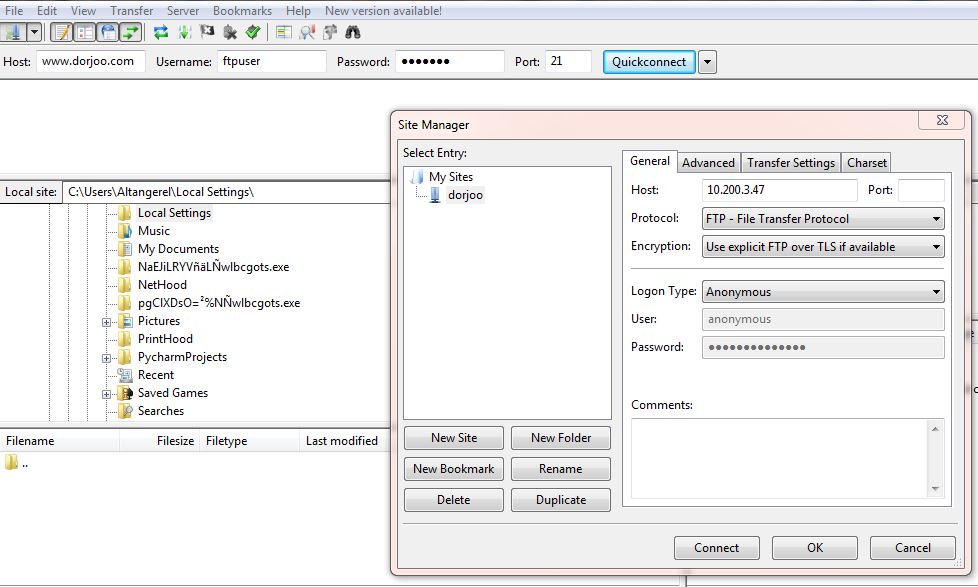Open the Bookmarks menu
This screenshot has height=587, width=978.
click(x=242, y=11)
